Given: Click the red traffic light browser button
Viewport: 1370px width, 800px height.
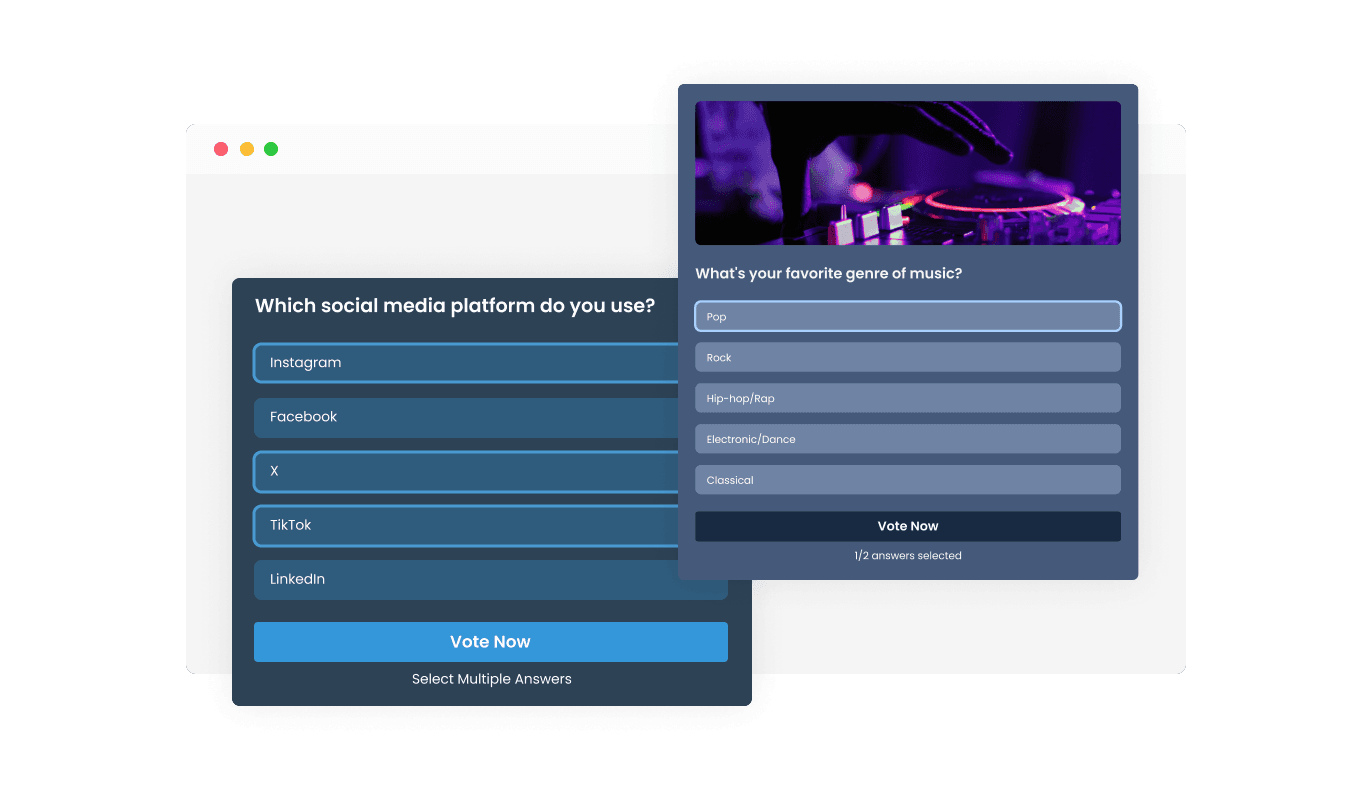Looking at the screenshot, I should pyautogui.click(x=220, y=148).
